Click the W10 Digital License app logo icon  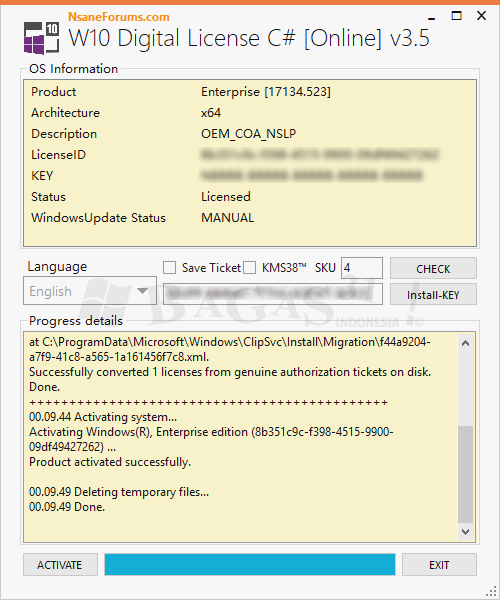[41, 38]
